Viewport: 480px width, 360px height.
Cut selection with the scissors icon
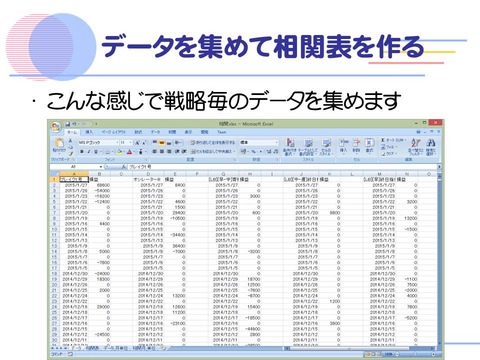(70, 141)
